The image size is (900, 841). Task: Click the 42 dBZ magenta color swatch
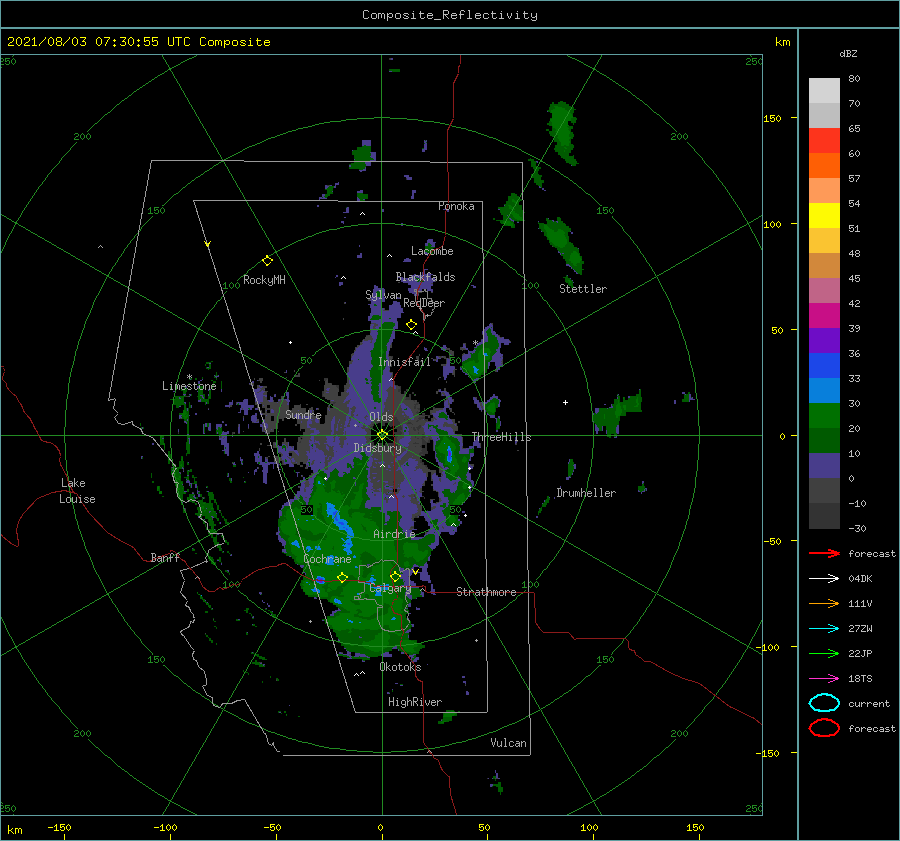(824, 315)
